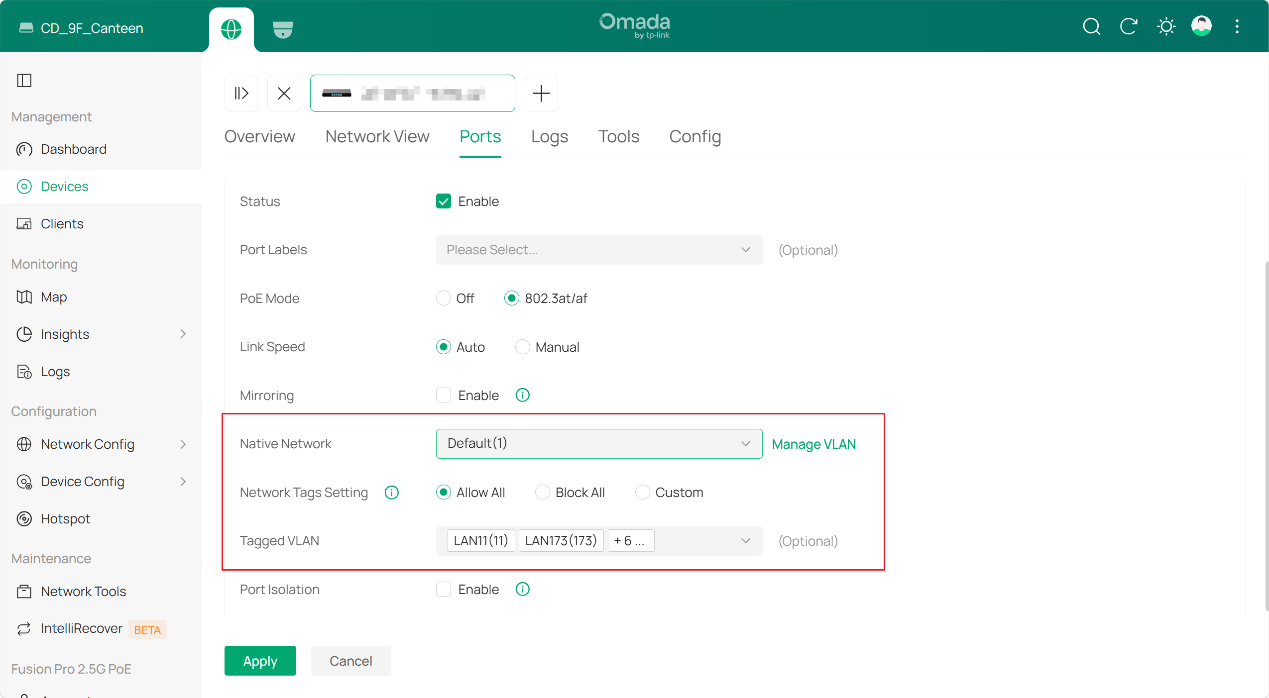Click the Insights pie chart icon

(25, 334)
